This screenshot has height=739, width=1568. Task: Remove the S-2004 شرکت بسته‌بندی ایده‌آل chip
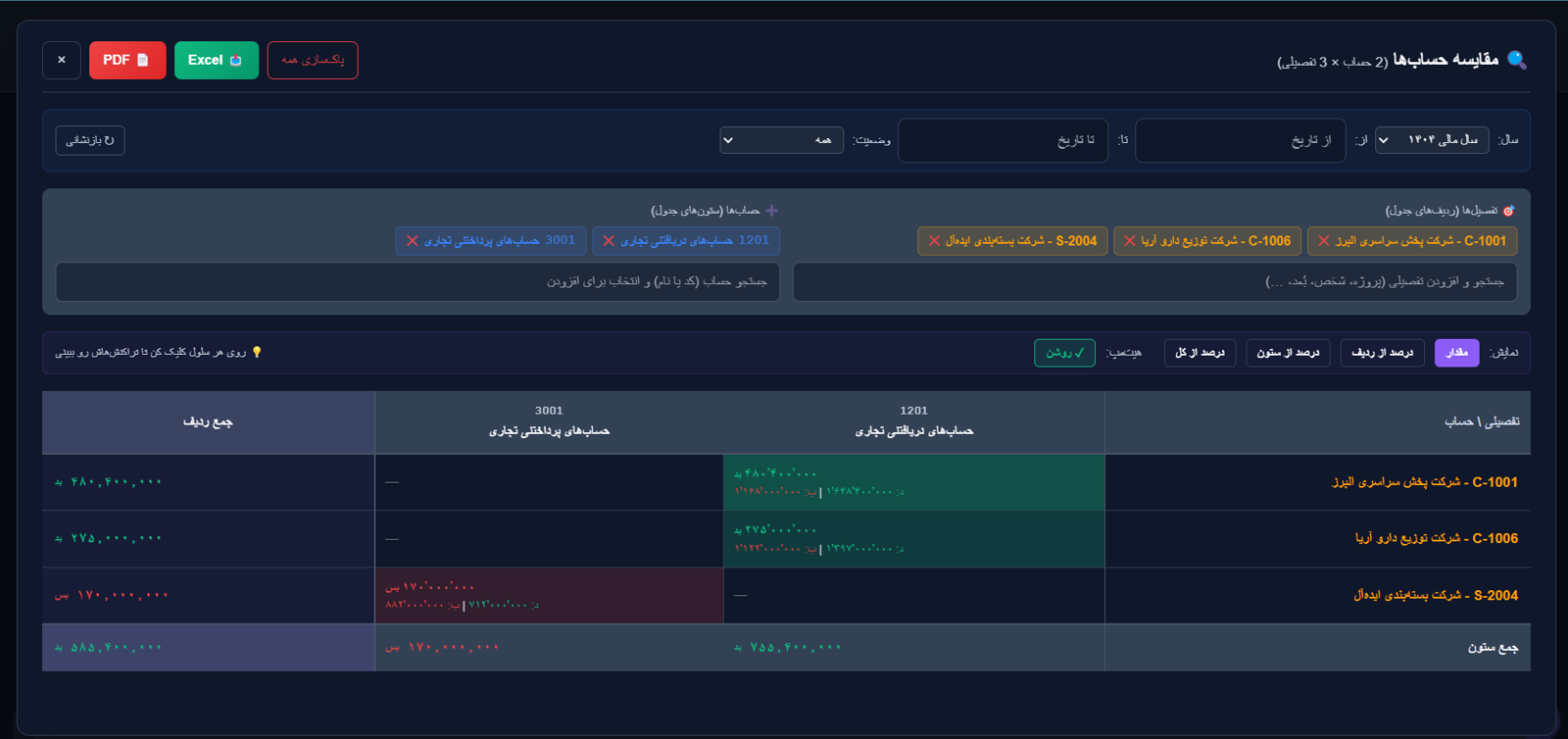pos(934,241)
